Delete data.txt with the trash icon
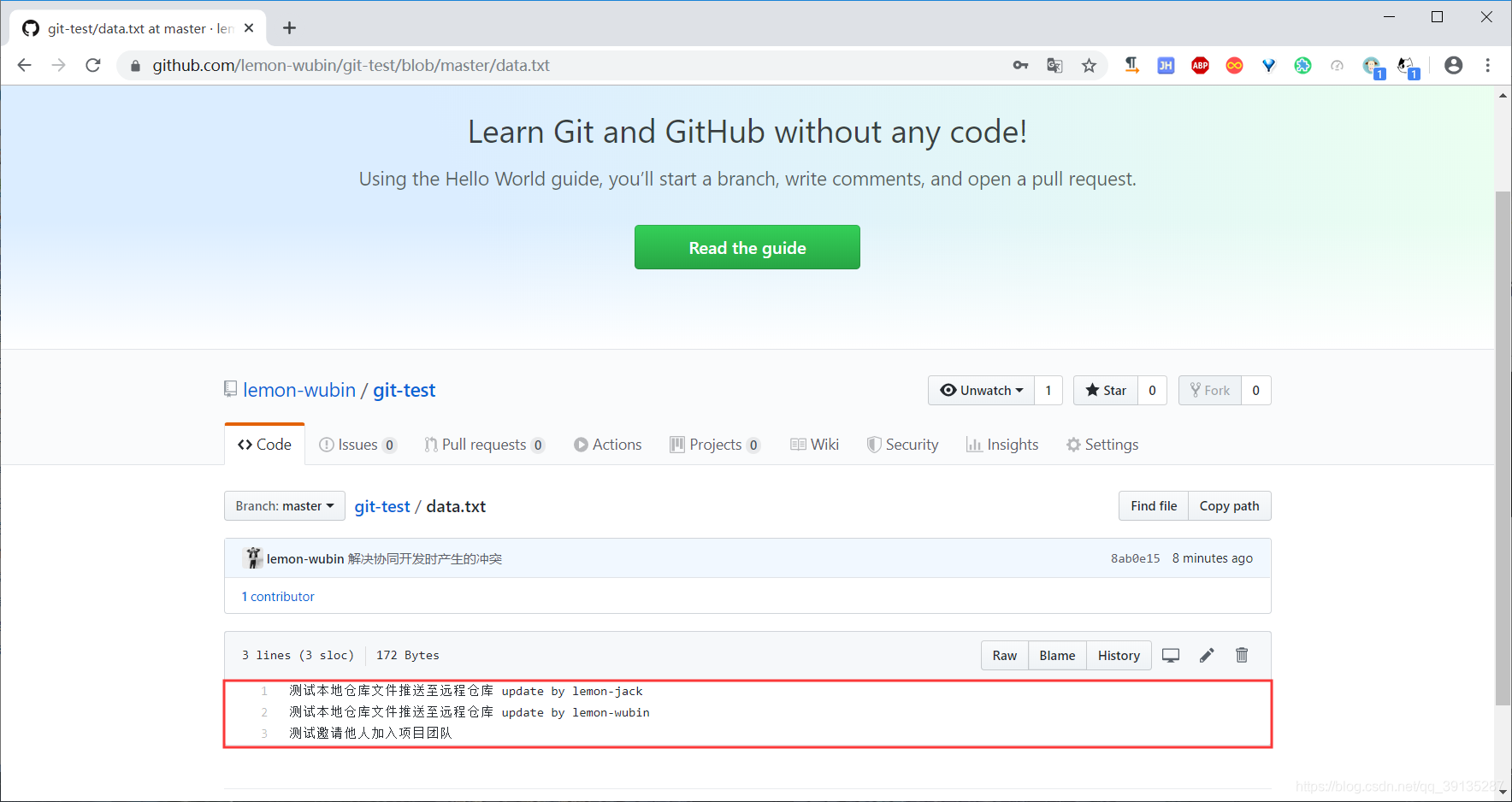 pyautogui.click(x=1242, y=655)
